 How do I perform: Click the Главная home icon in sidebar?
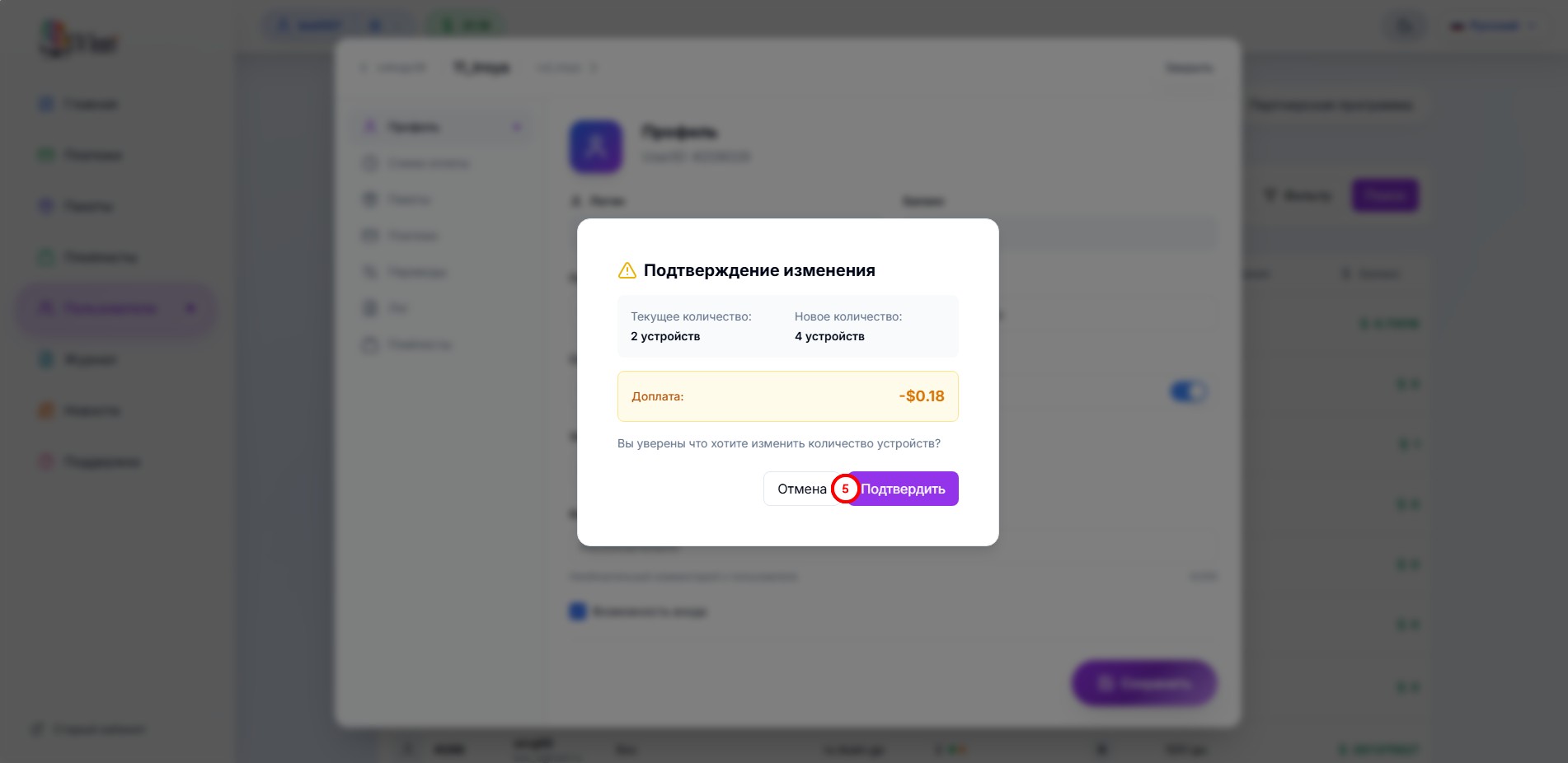[x=46, y=104]
